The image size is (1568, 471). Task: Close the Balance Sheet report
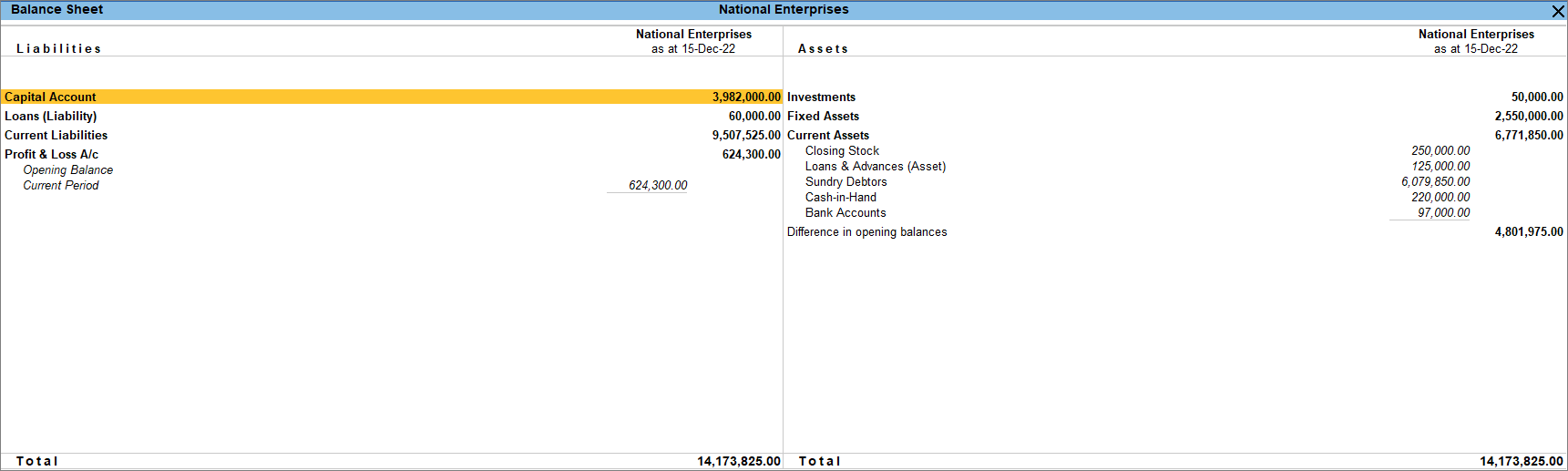tap(1558, 11)
